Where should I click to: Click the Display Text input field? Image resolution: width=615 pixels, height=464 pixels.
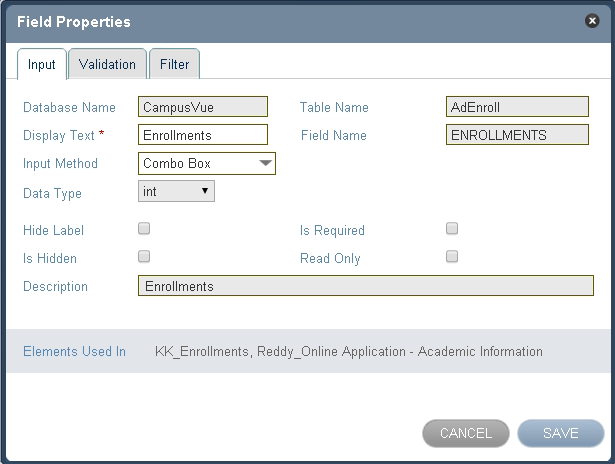pyautogui.click(x=203, y=135)
